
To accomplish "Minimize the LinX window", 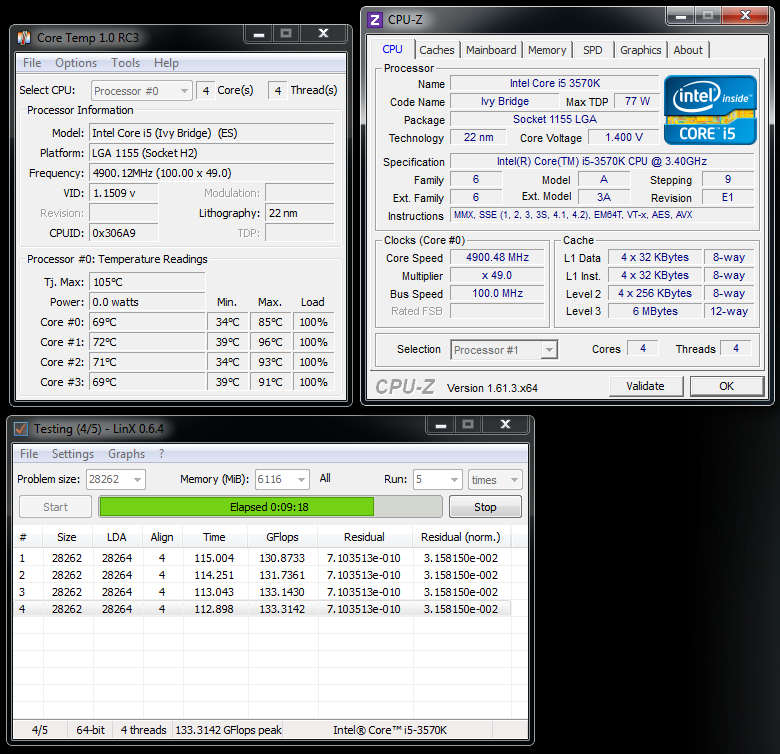I will tap(441, 425).
